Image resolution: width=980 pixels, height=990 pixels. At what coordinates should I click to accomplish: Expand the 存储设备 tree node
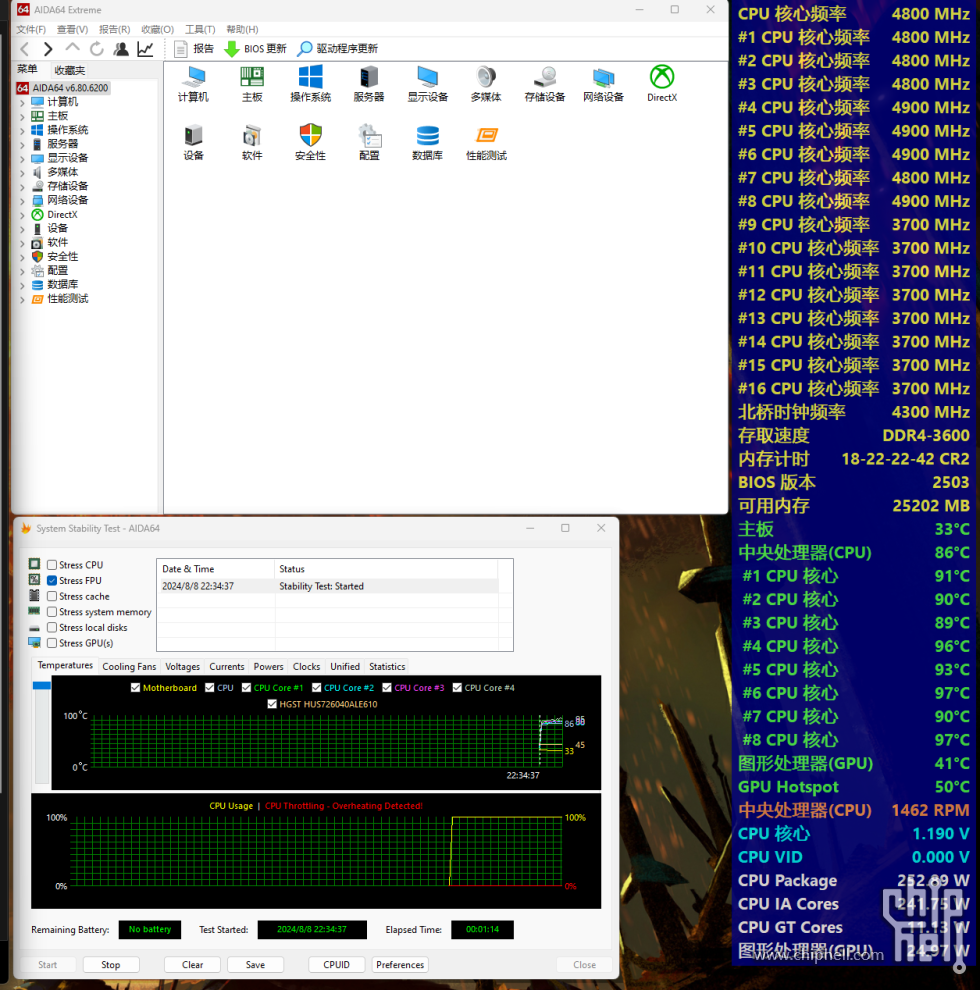[23, 186]
